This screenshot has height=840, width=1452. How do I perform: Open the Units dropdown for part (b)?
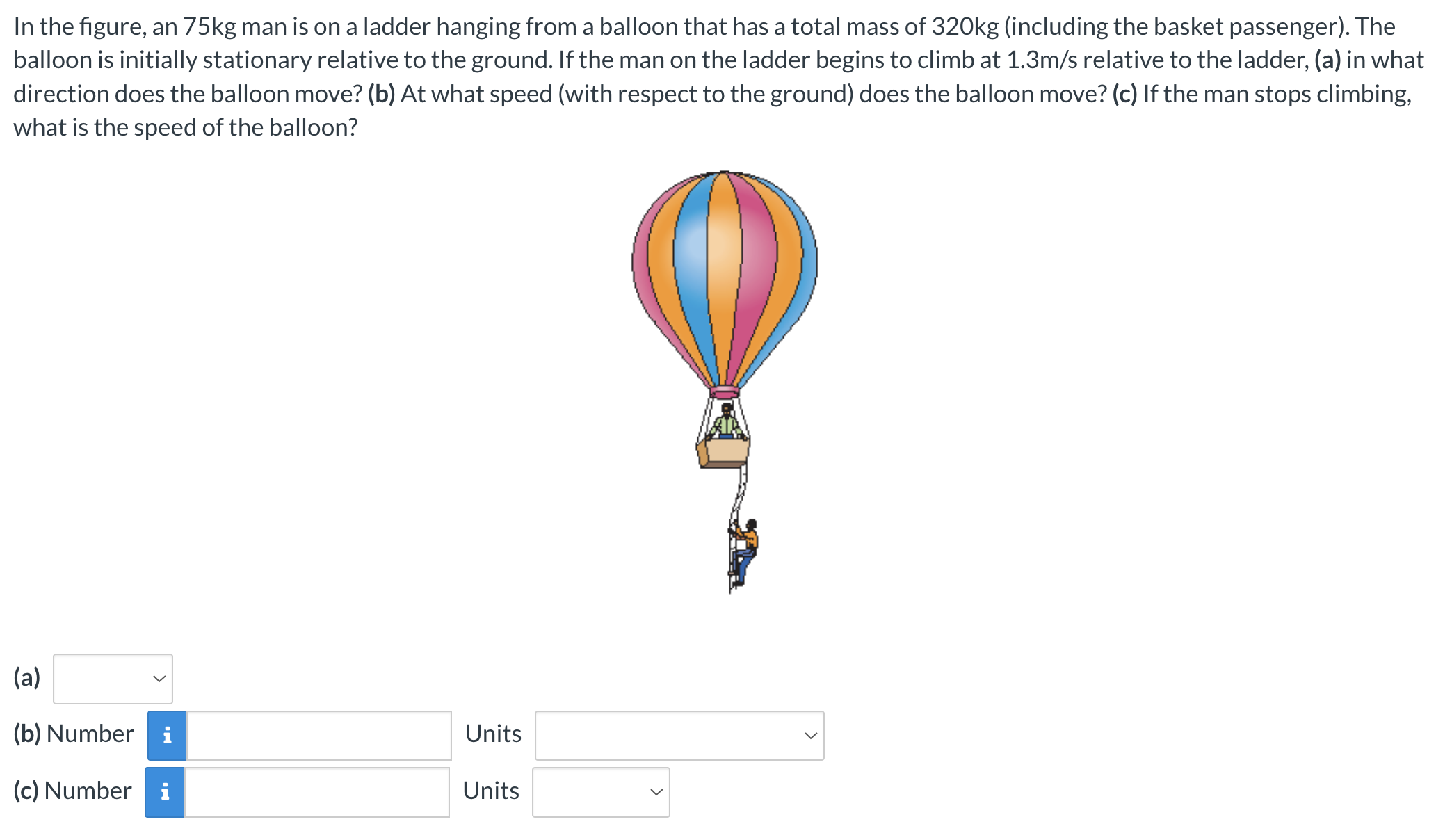click(678, 735)
